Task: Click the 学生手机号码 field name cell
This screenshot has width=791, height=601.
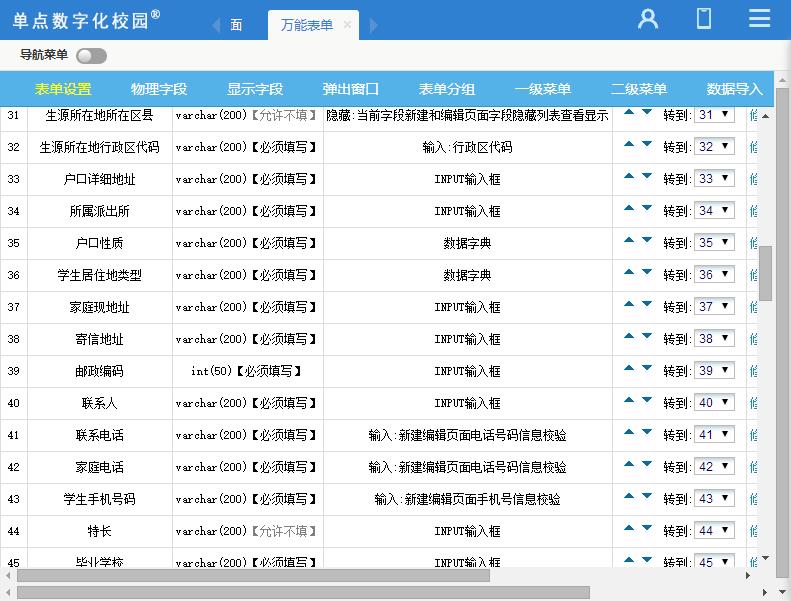Action: [x=99, y=499]
